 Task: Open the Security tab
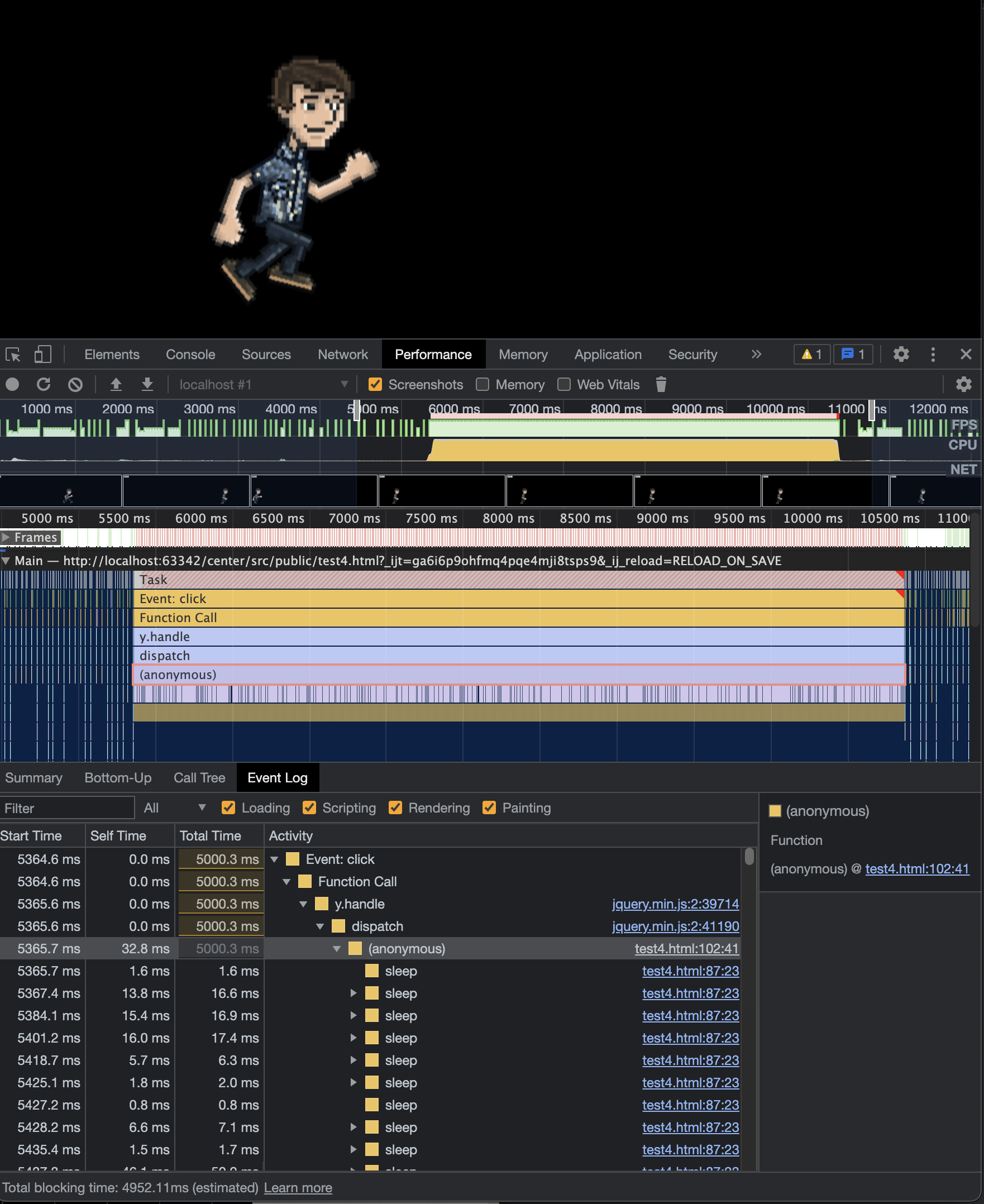[x=692, y=354]
